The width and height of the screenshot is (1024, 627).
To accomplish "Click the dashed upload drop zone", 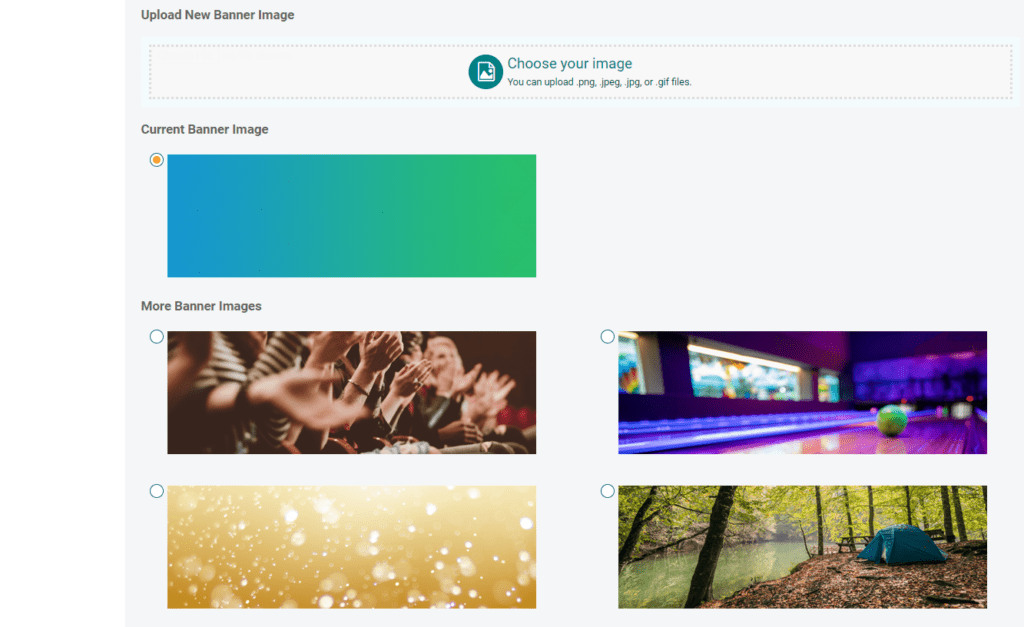I will click(x=581, y=72).
